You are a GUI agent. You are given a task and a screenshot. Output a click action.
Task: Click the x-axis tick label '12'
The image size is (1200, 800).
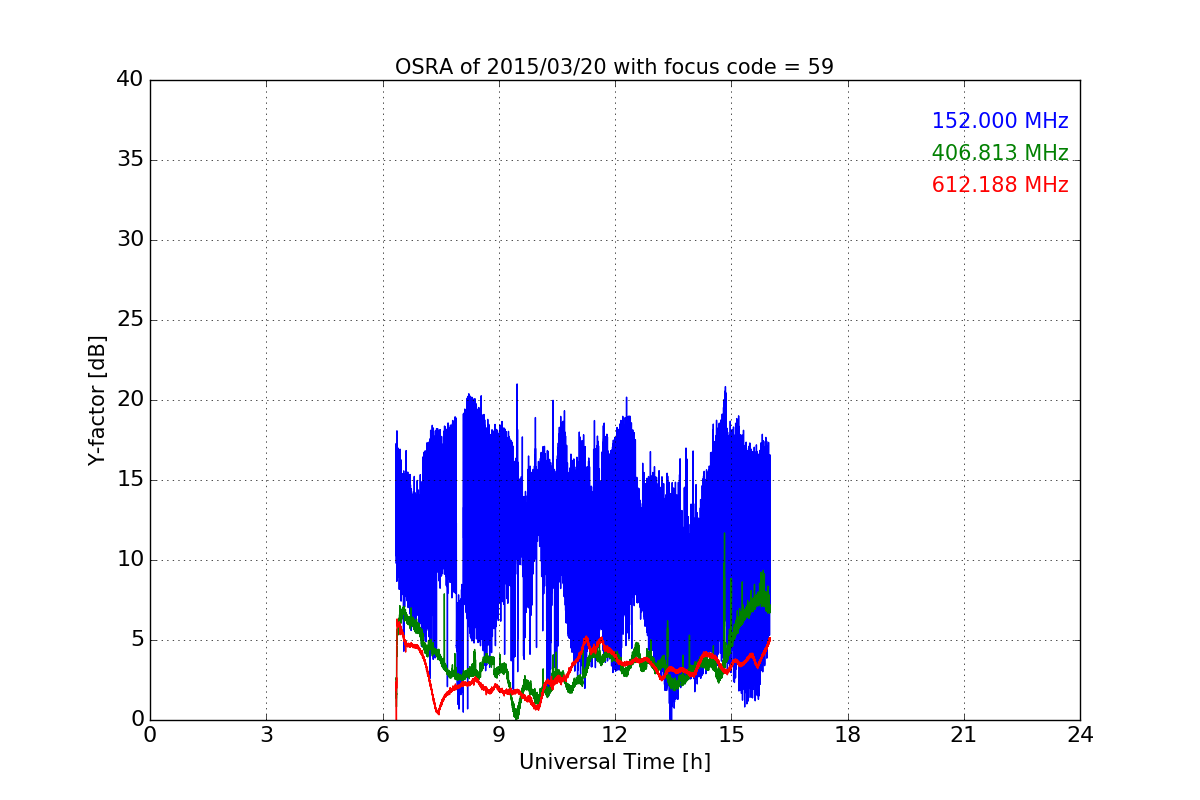[x=615, y=735]
